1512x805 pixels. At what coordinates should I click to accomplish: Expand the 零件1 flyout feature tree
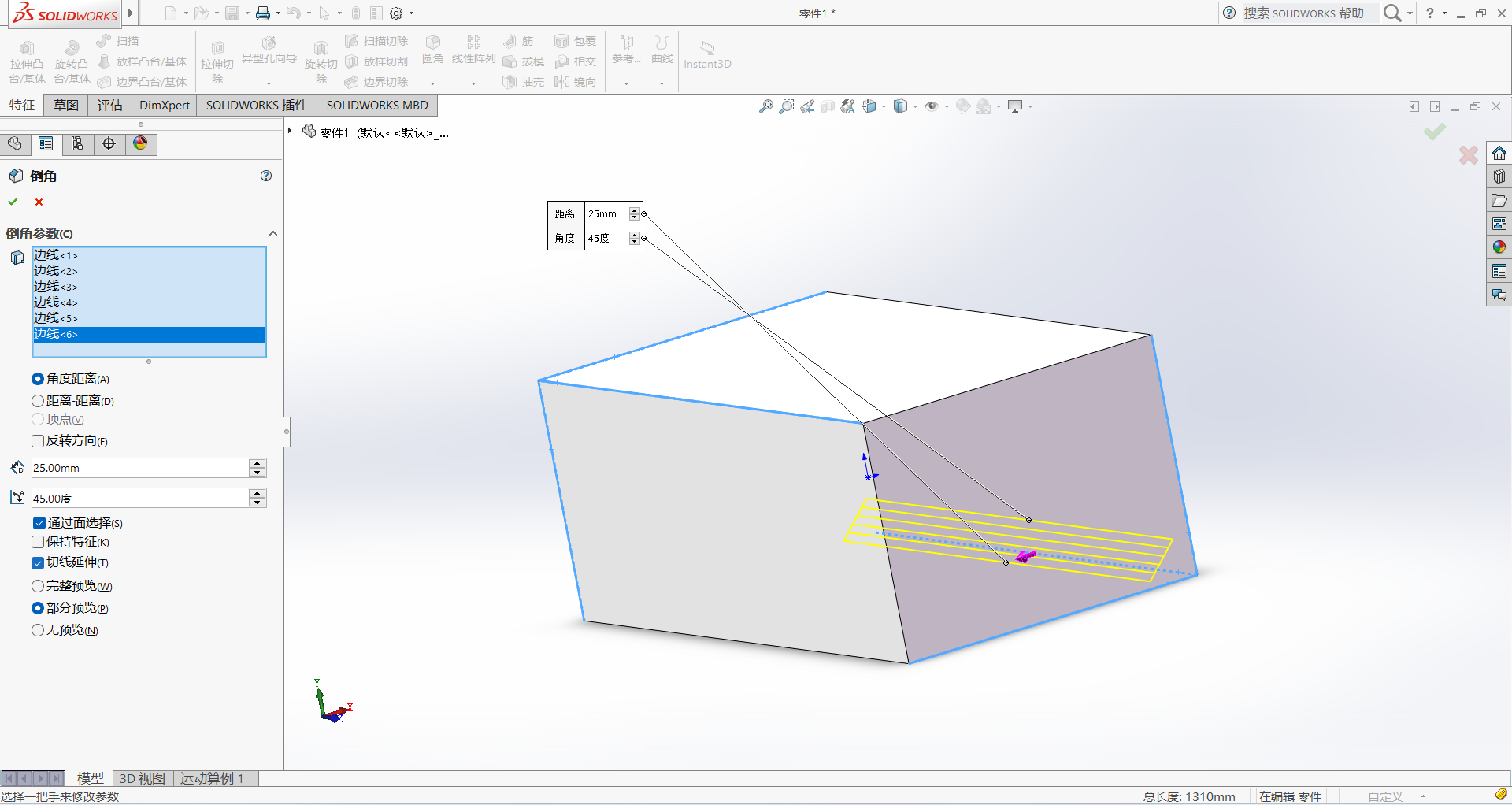[x=291, y=132]
